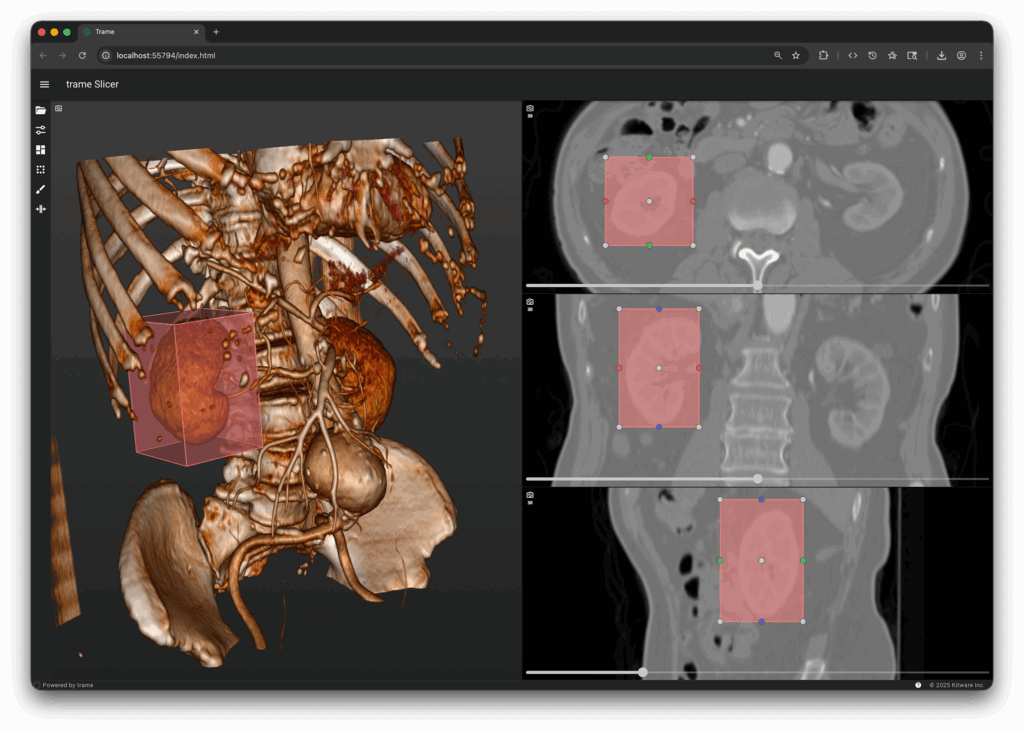Select the dotted grid markups tool
1024x731 pixels.
41,169
